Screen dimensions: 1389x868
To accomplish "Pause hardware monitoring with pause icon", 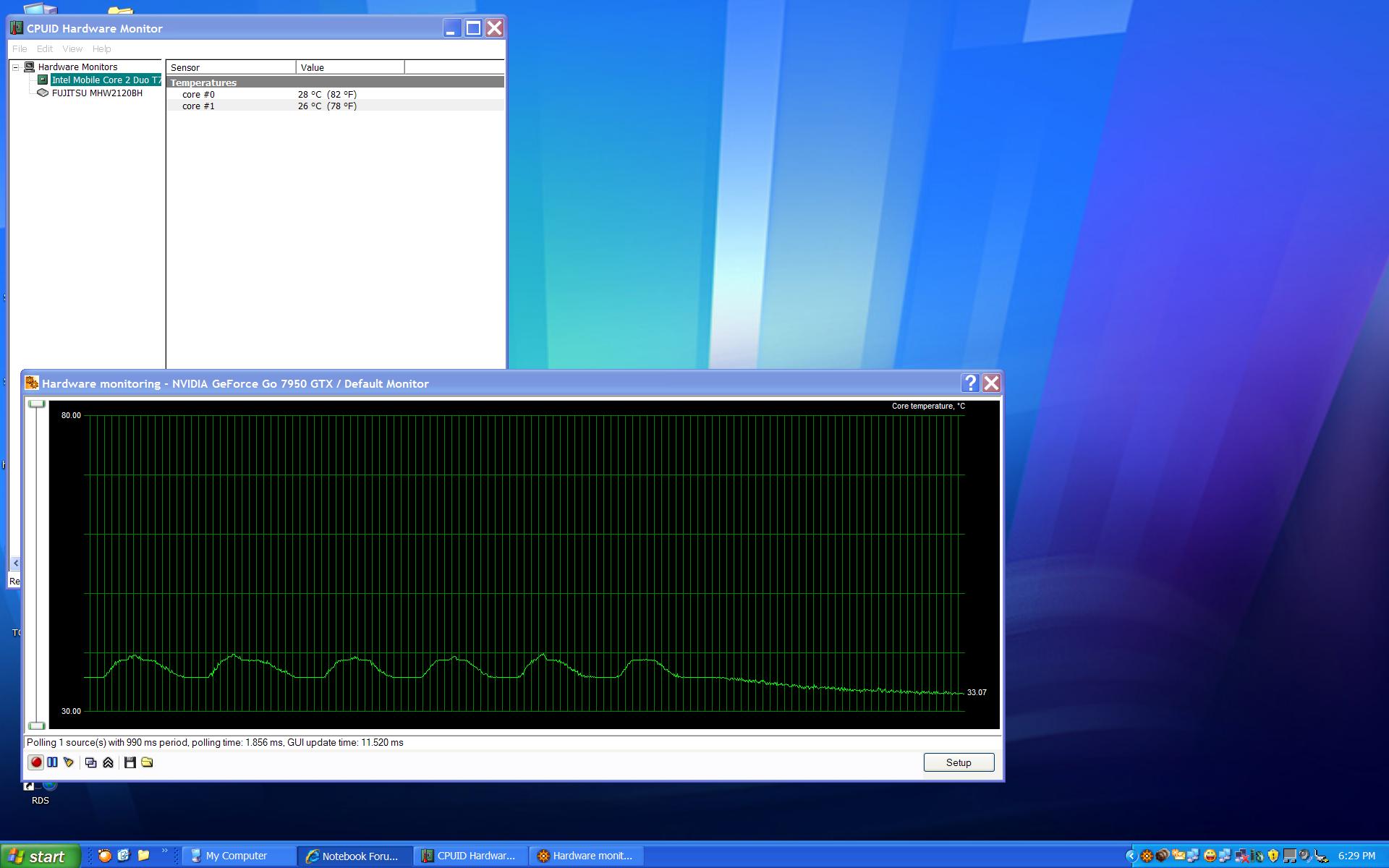I will 52,762.
